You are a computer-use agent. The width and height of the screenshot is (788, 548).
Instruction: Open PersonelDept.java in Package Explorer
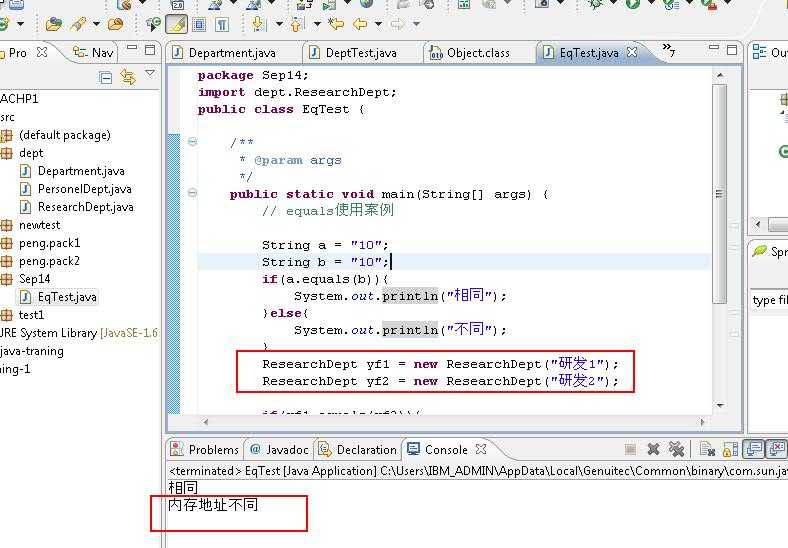pyautogui.click(x=84, y=189)
